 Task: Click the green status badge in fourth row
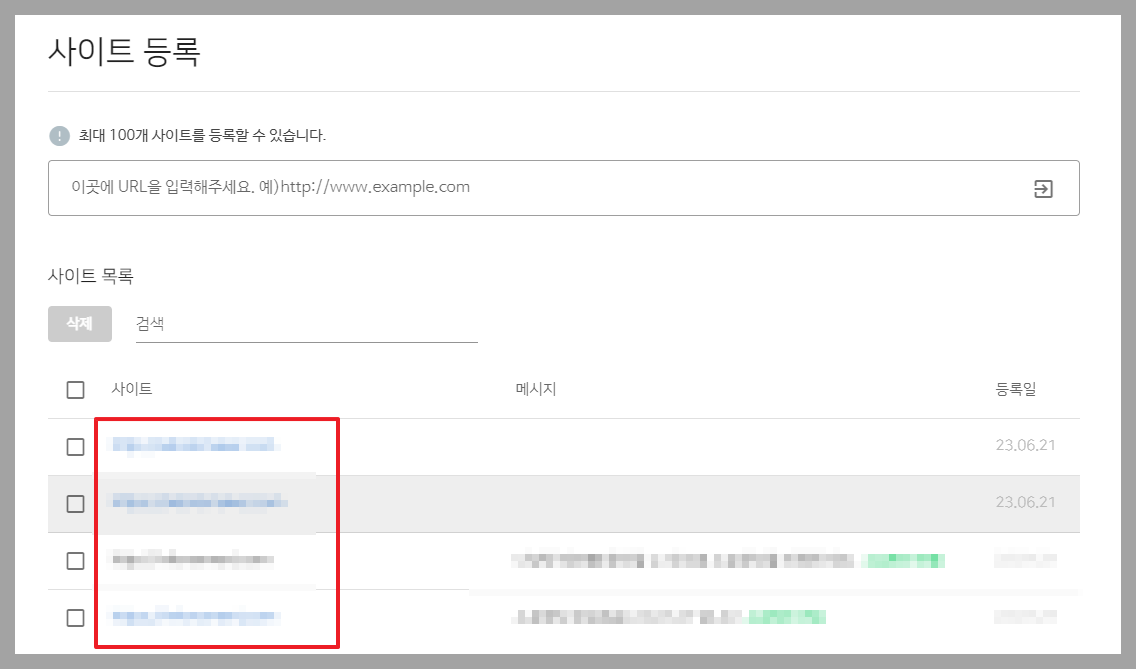pos(786,615)
